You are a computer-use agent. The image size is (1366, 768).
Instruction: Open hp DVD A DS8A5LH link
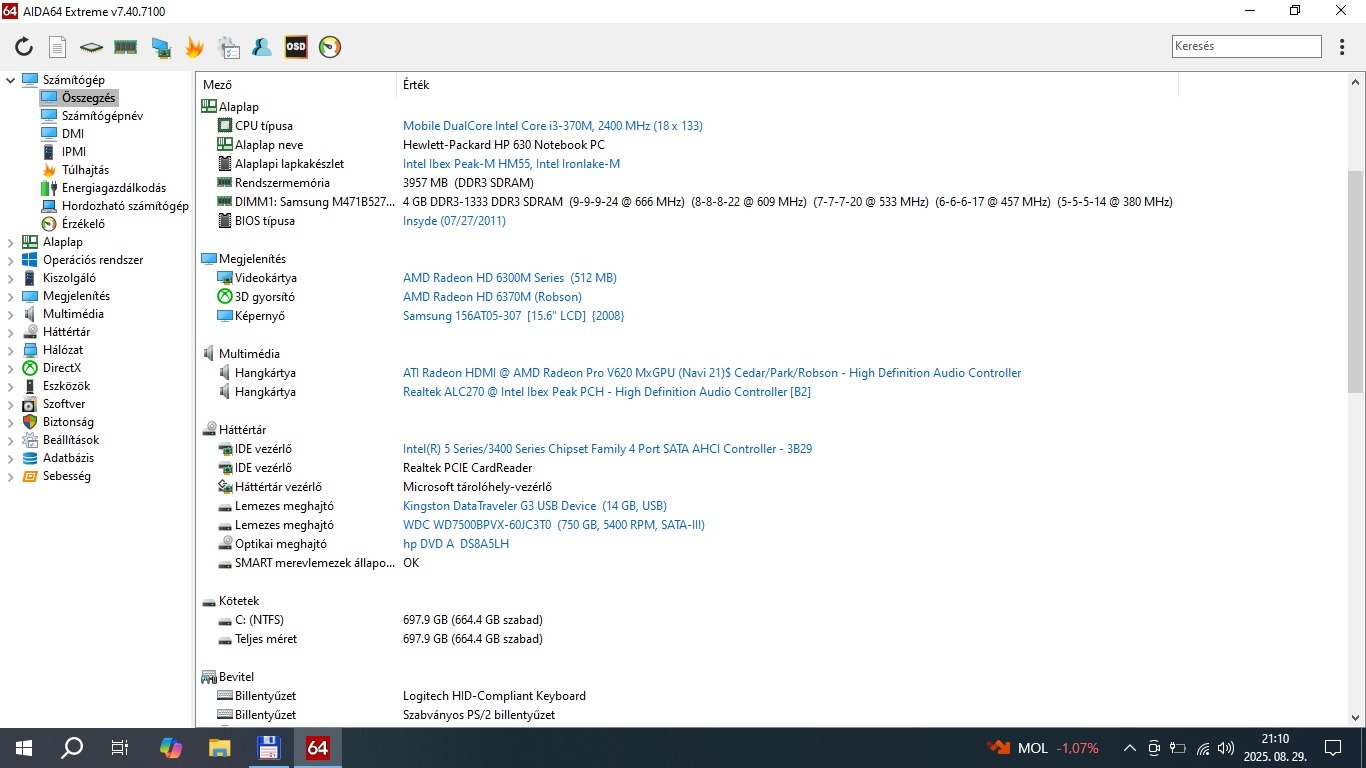click(x=456, y=544)
